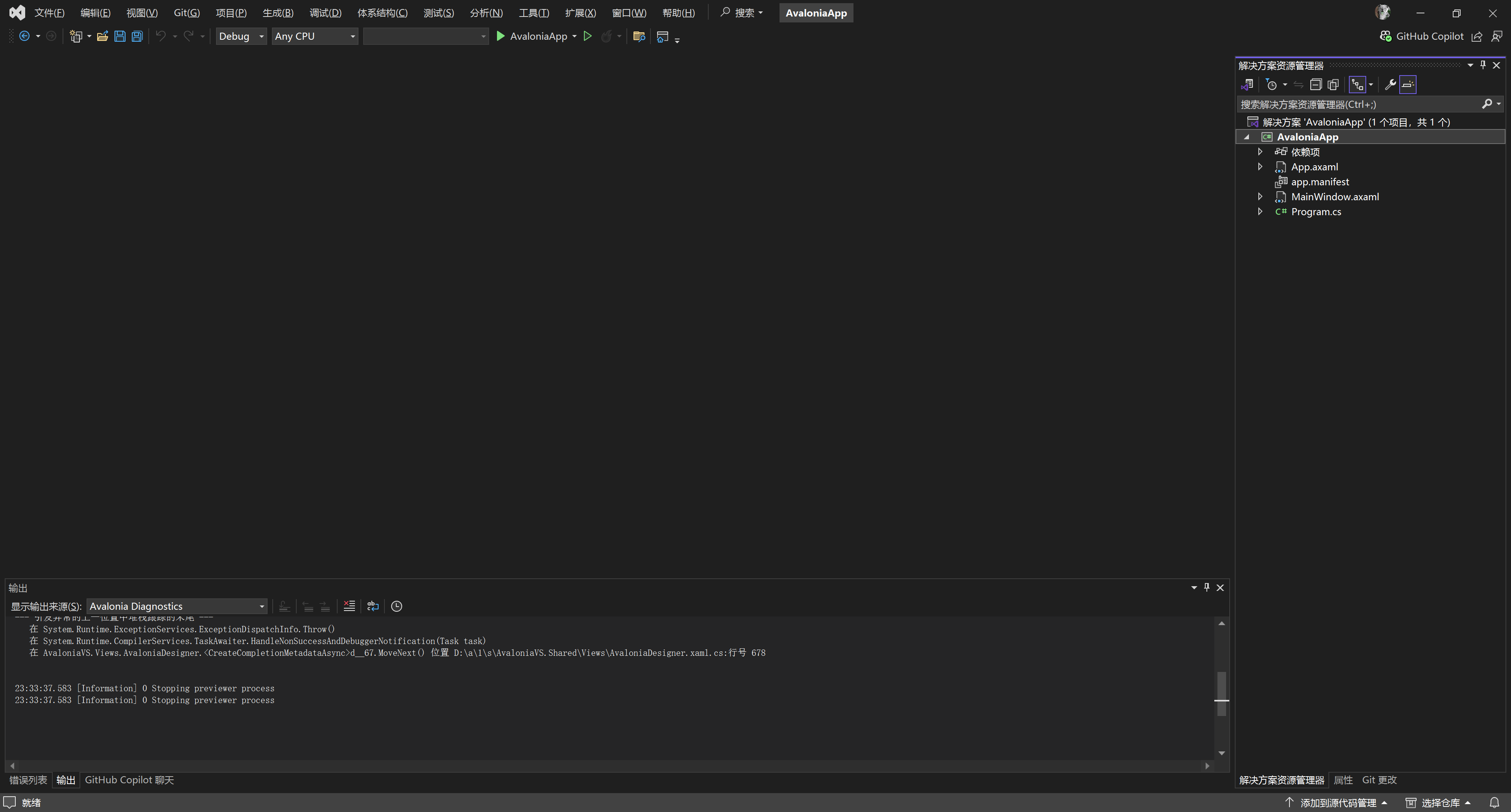The width and height of the screenshot is (1511, 812).
Task: Toggle auto-hide pin on Solution Explorer panel
Action: (x=1483, y=65)
